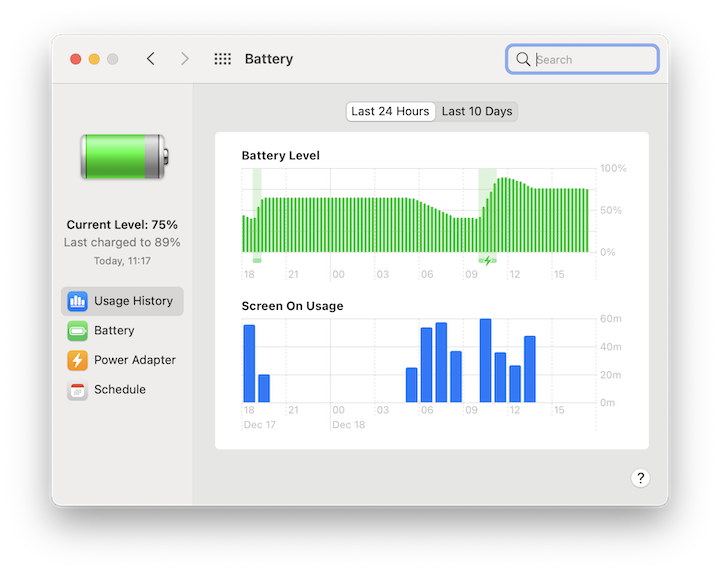Switch to Last 24 Hours tab

[x=390, y=112]
